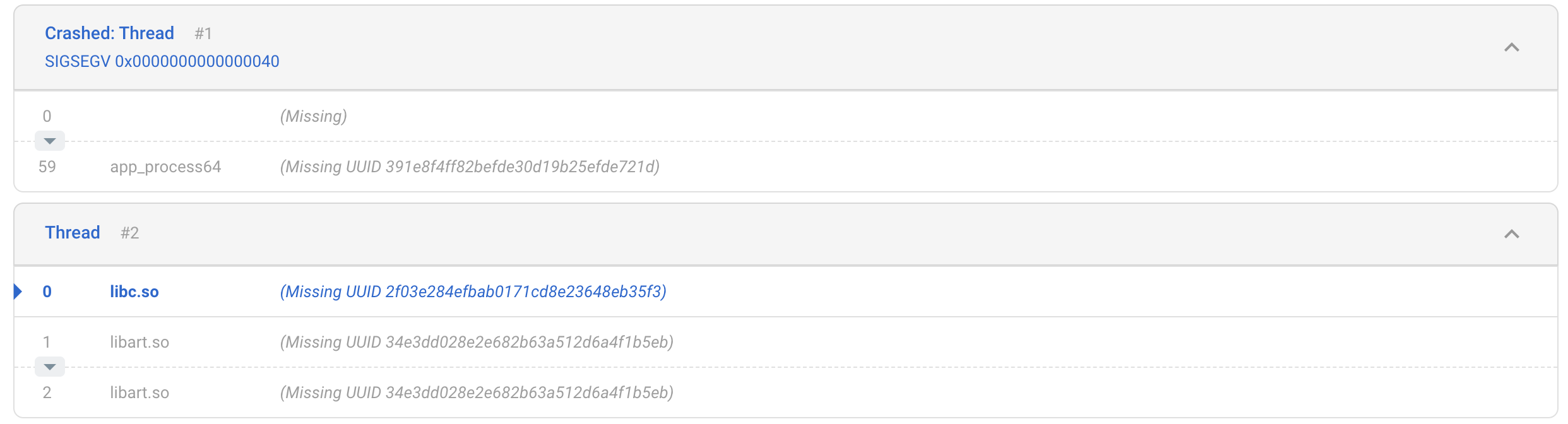1568x424 pixels.
Task: Click the downward arrow below frame 0 in Thread #1
Action: [50, 141]
